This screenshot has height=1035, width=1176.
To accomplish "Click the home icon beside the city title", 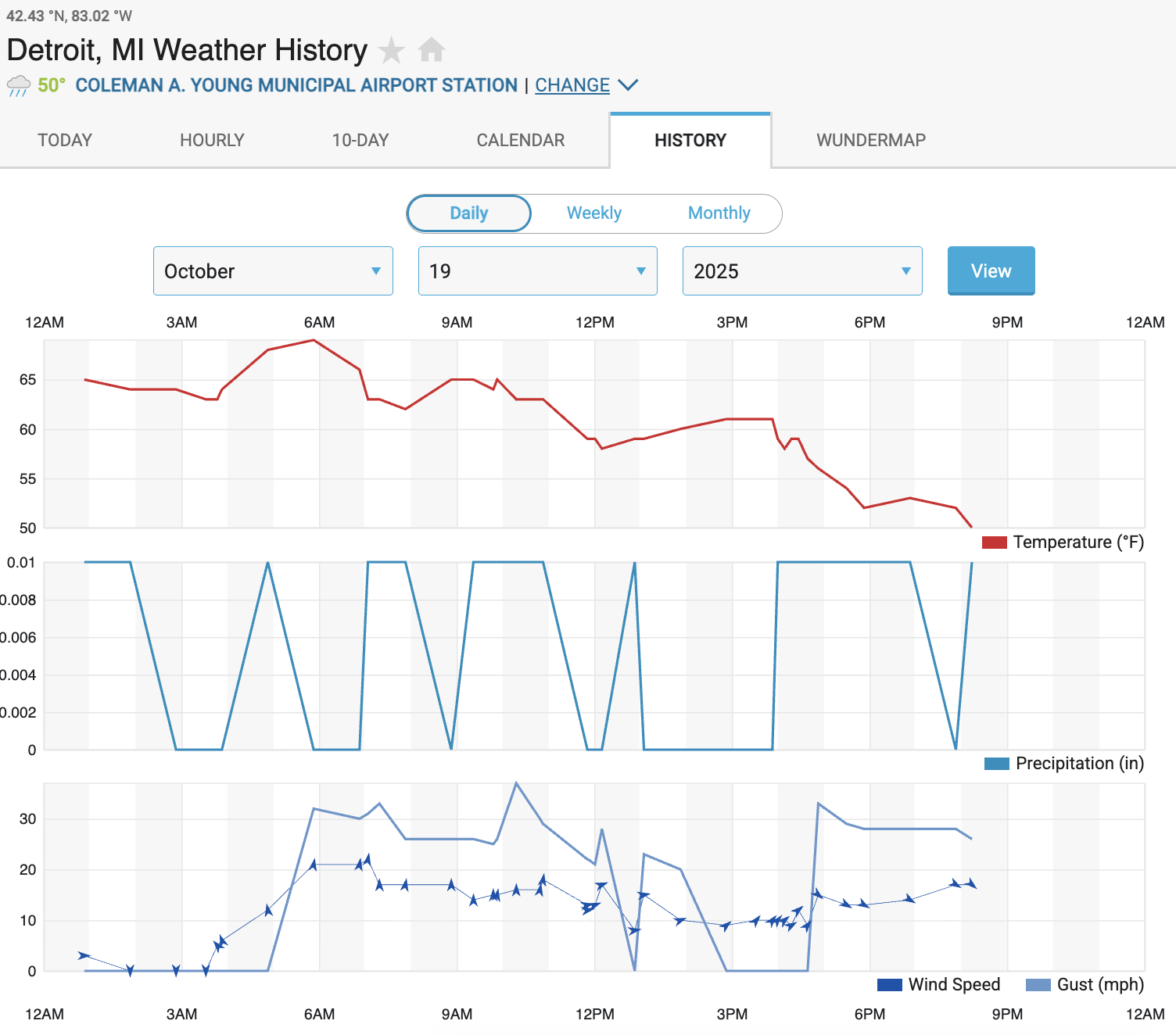I will [431, 50].
